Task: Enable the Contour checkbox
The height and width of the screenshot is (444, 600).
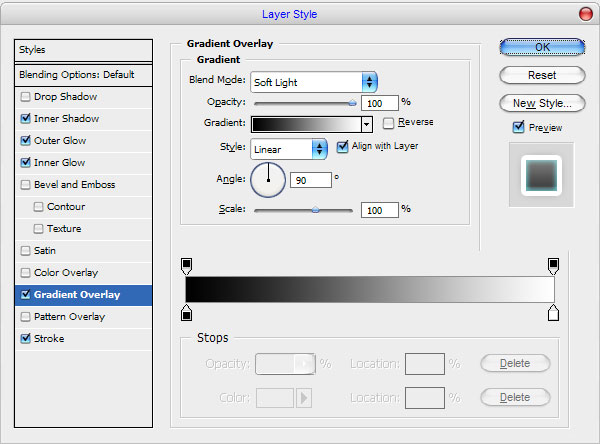Action: (38, 207)
